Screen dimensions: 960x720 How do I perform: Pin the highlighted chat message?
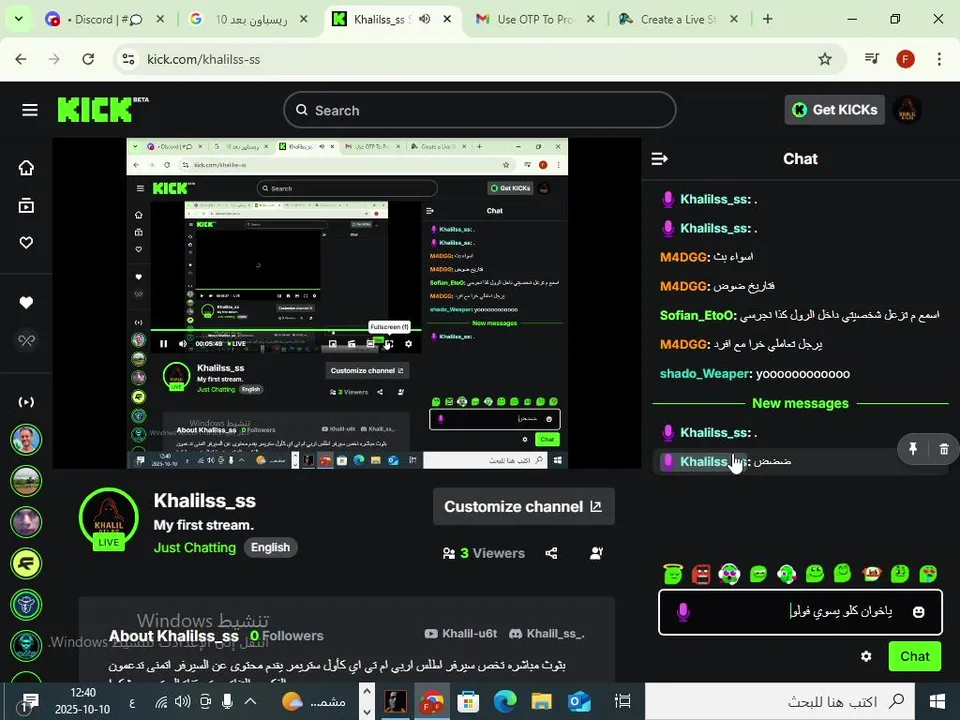pyautogui.click(x=913, y=449)
